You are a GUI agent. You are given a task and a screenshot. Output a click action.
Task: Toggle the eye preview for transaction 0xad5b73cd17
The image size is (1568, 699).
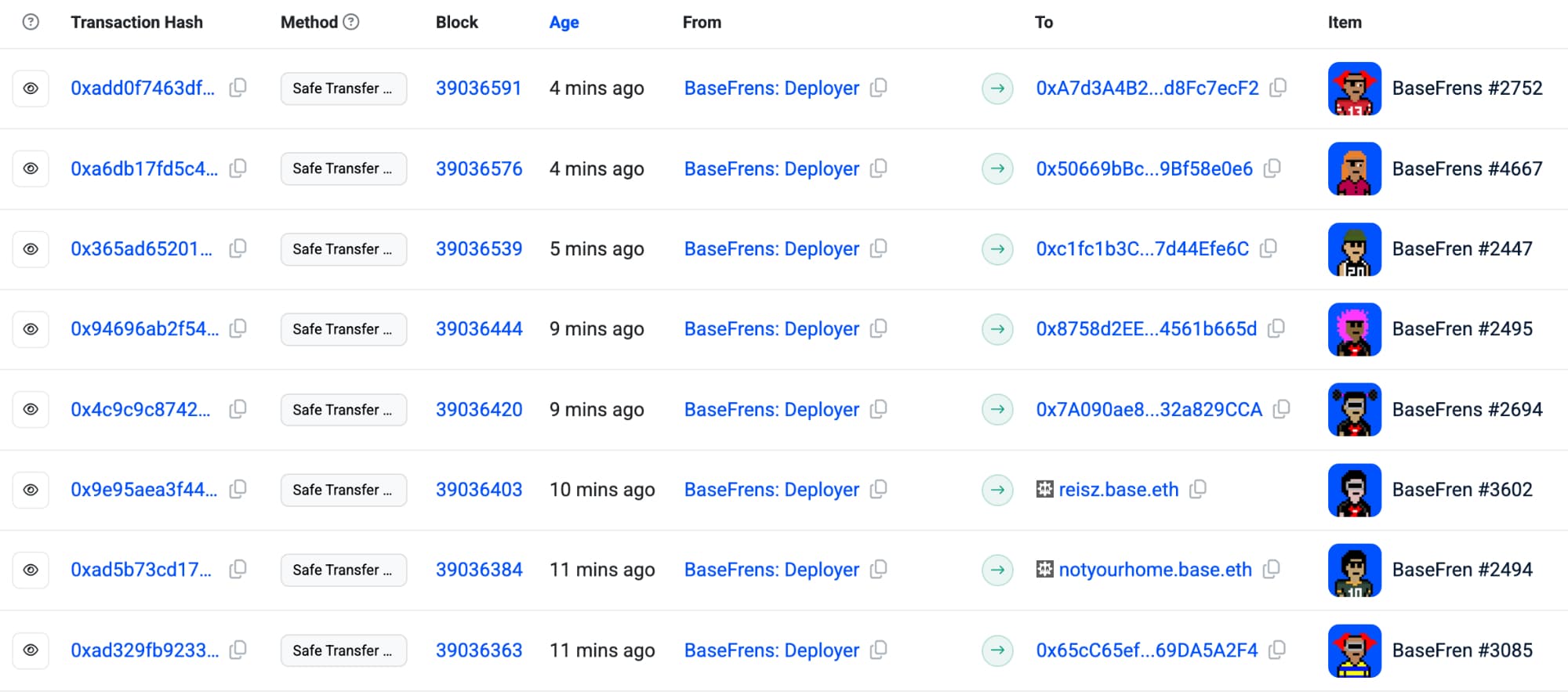pyautogui.click(x=31, y=570)
